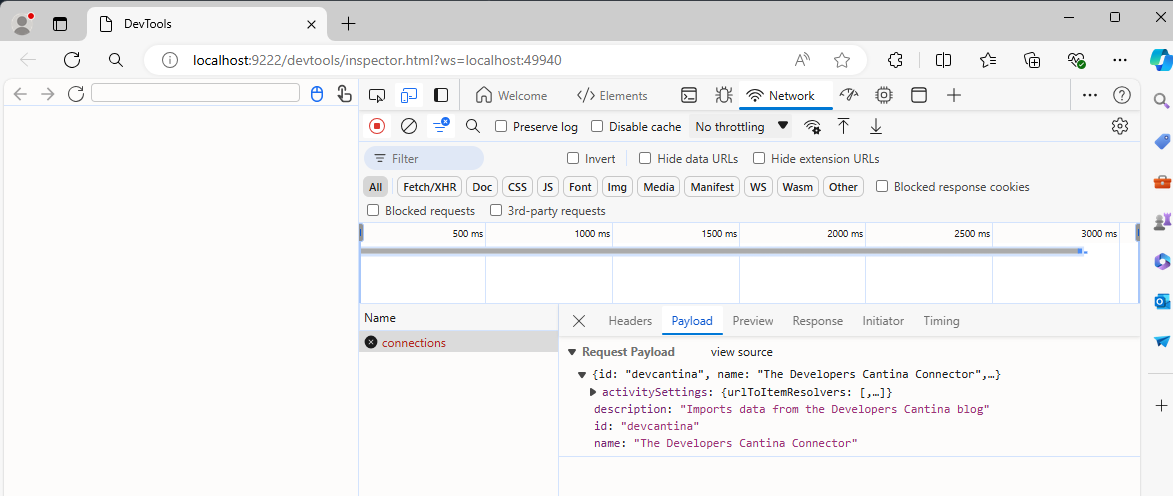Switch to the Preview tab
Viewport: 1173px width, 496px height.
pyautogui.click(x=753, y=321)
